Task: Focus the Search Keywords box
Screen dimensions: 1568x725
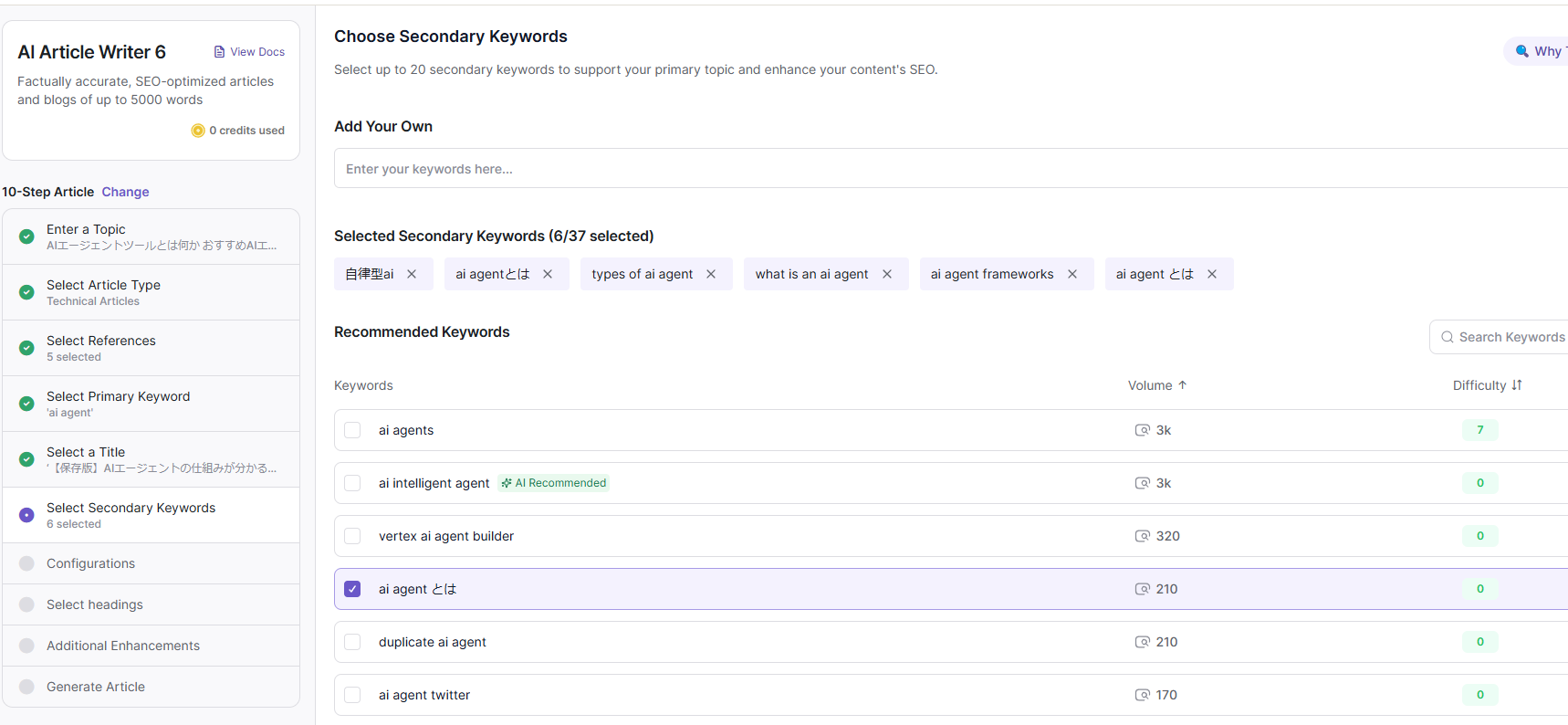Action: [1511, 337]
